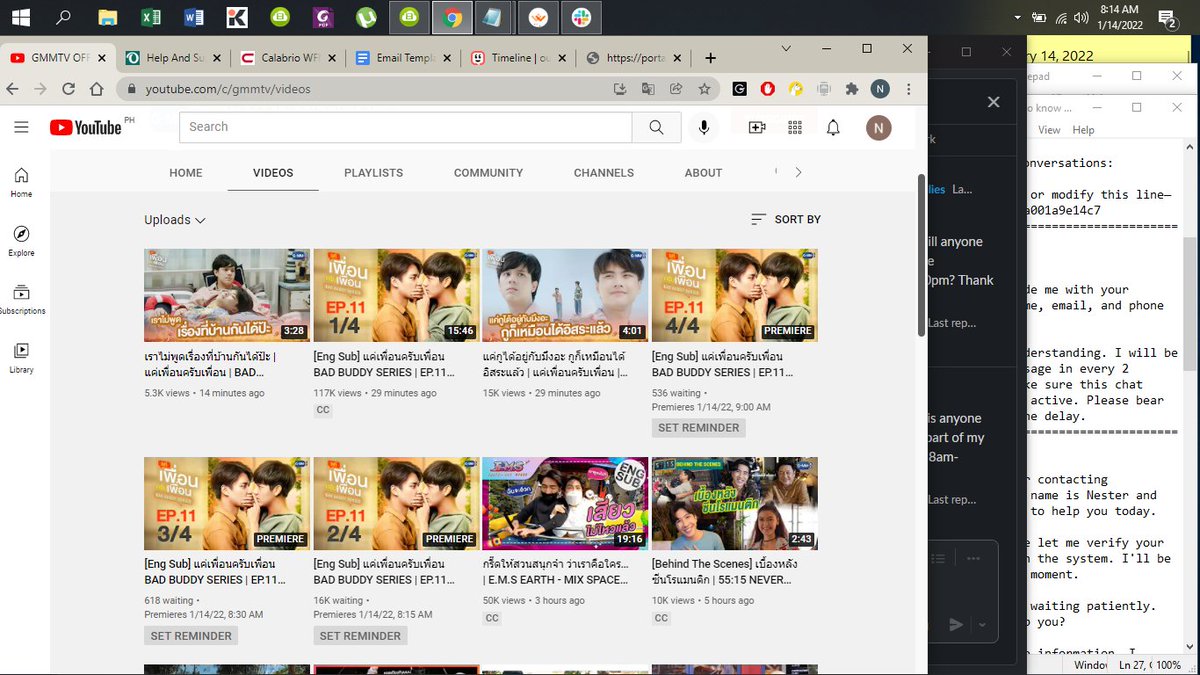Image resolution: width=1200 pixels, height=675 pixels.
Task: Bookmark this page with the star icon
Action: (704, 89)
